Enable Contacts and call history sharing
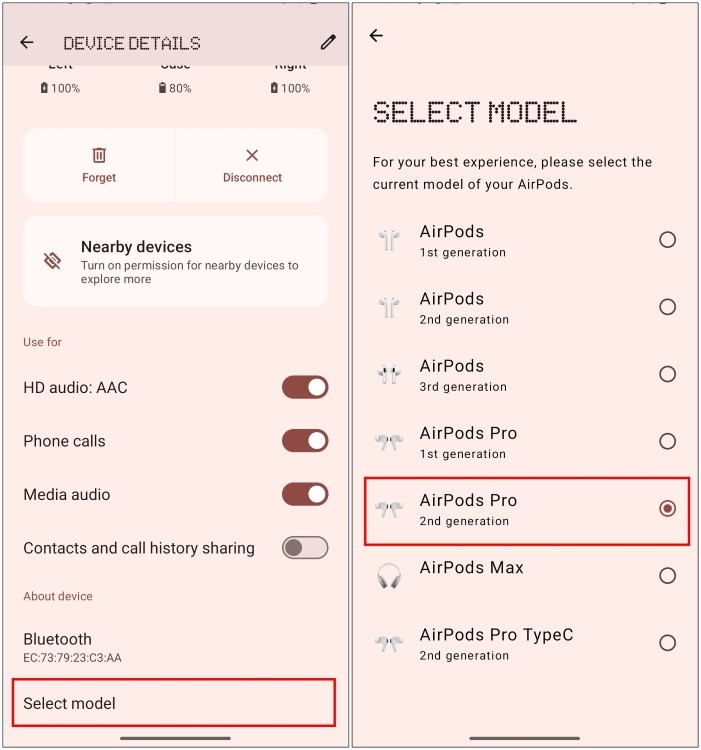 tap(305, 548)
